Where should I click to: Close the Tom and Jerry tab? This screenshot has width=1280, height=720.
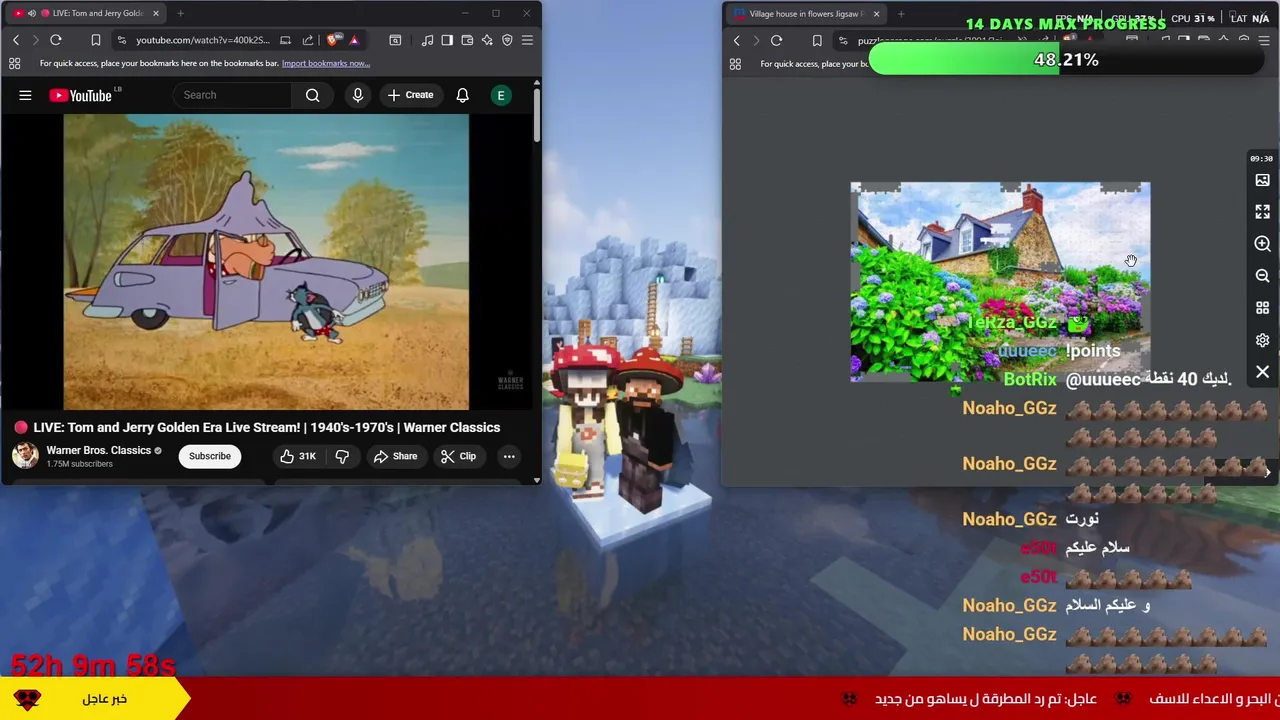pyautogui.click(x=156, y=13)
